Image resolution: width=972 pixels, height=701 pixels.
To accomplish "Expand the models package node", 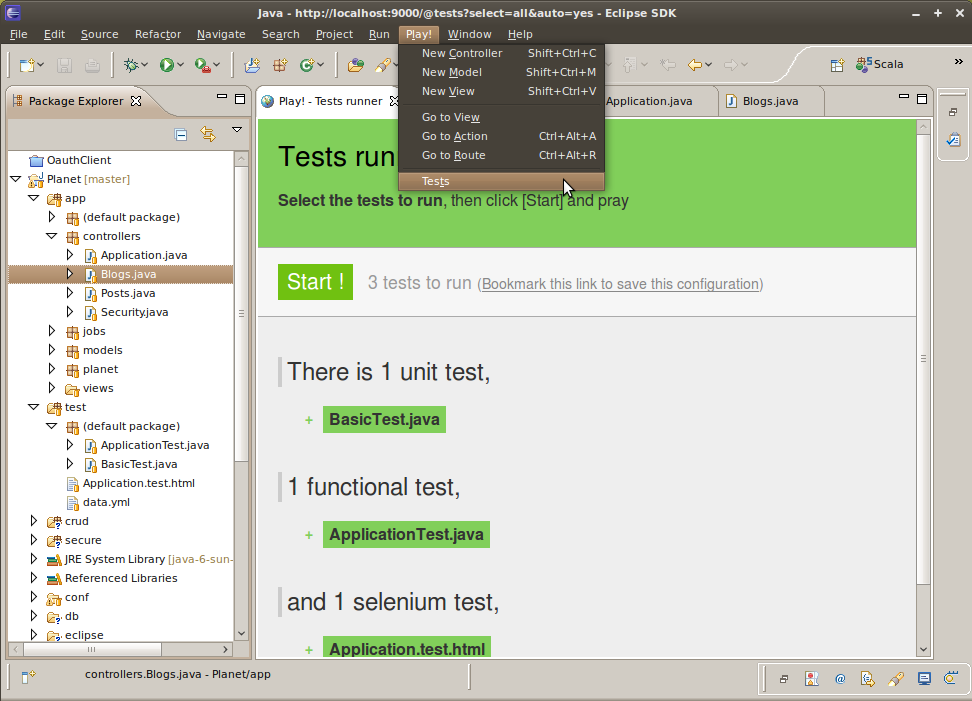I will coord(52,350).
